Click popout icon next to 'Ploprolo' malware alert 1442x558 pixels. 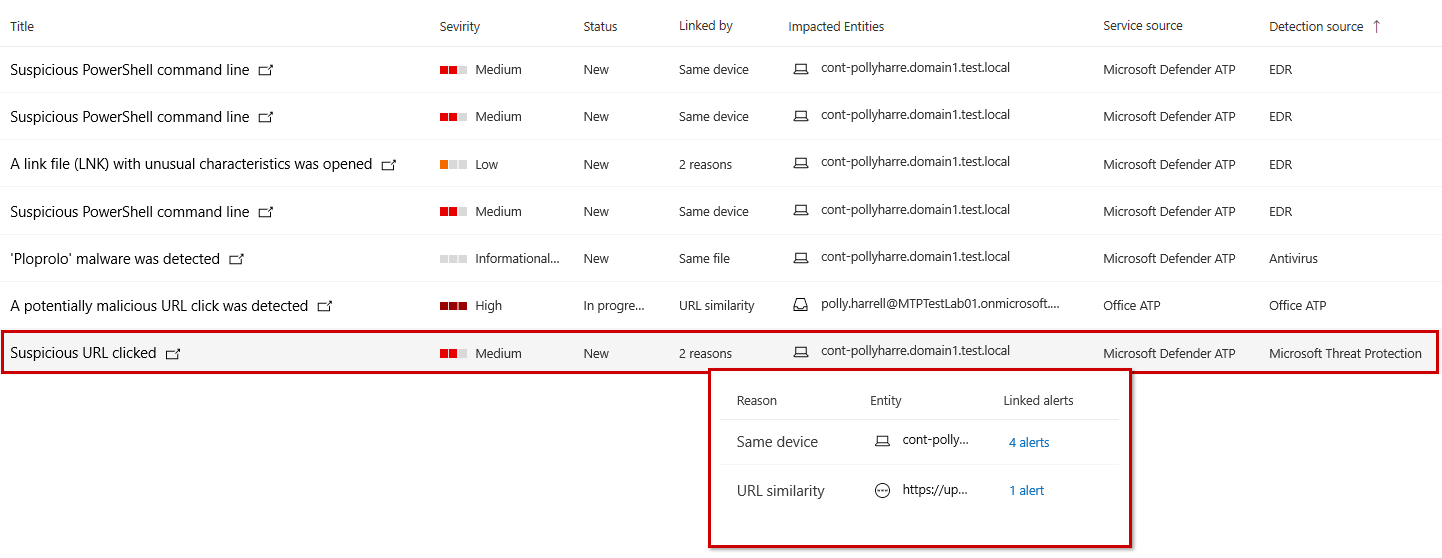tap(236, 259)
